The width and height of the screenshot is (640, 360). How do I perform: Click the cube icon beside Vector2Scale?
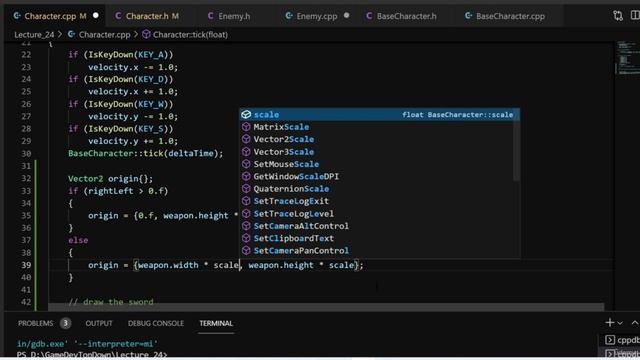[246, 139]
